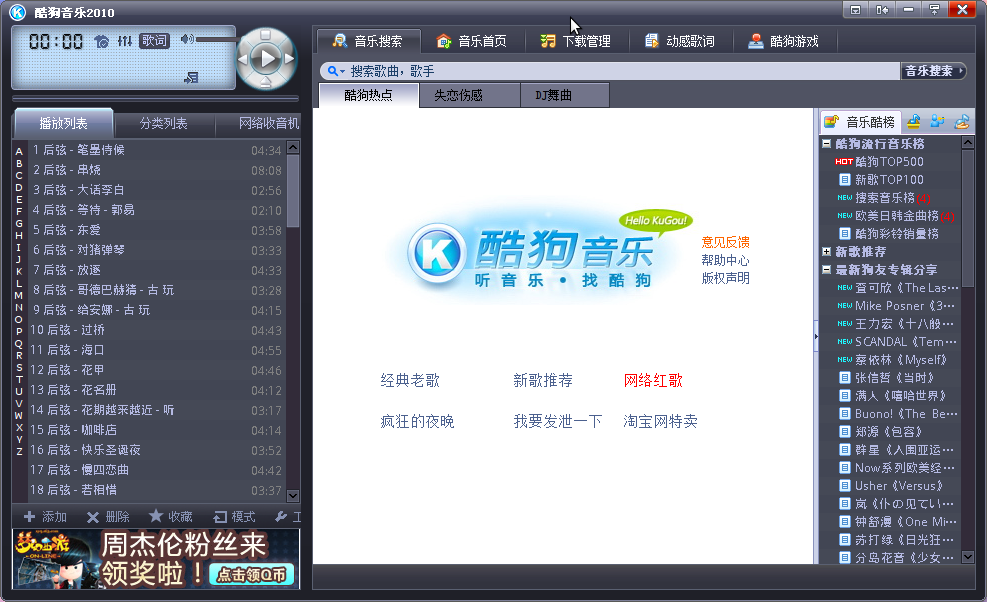Open the 版权声明 copyright link
987x602 pixels.
(725, 278)
